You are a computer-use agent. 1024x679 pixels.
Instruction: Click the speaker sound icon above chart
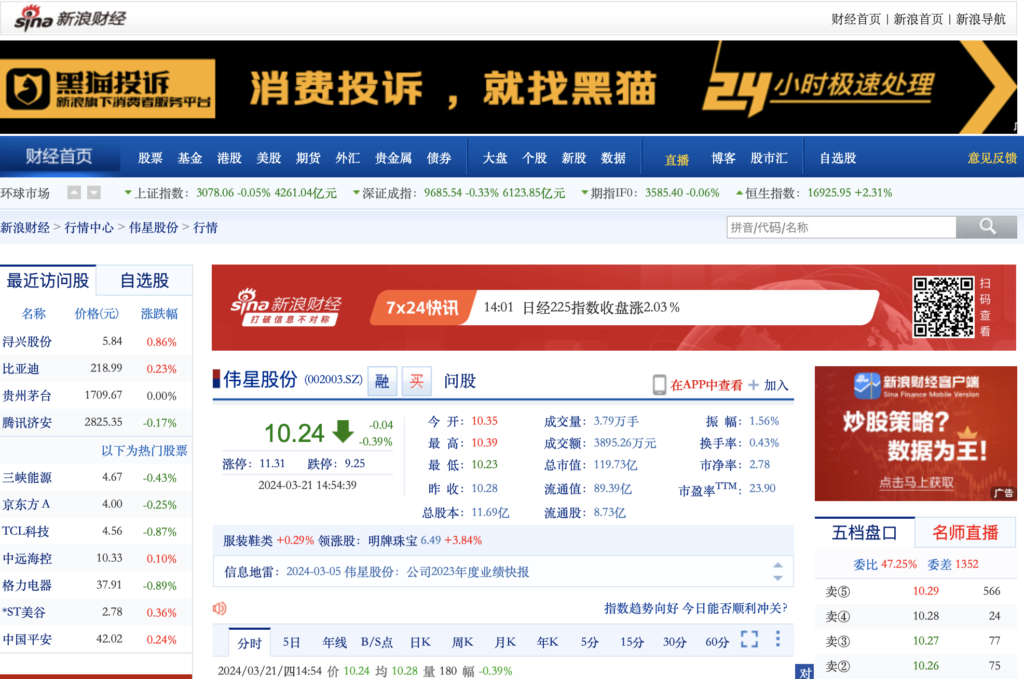pos(220,608)
